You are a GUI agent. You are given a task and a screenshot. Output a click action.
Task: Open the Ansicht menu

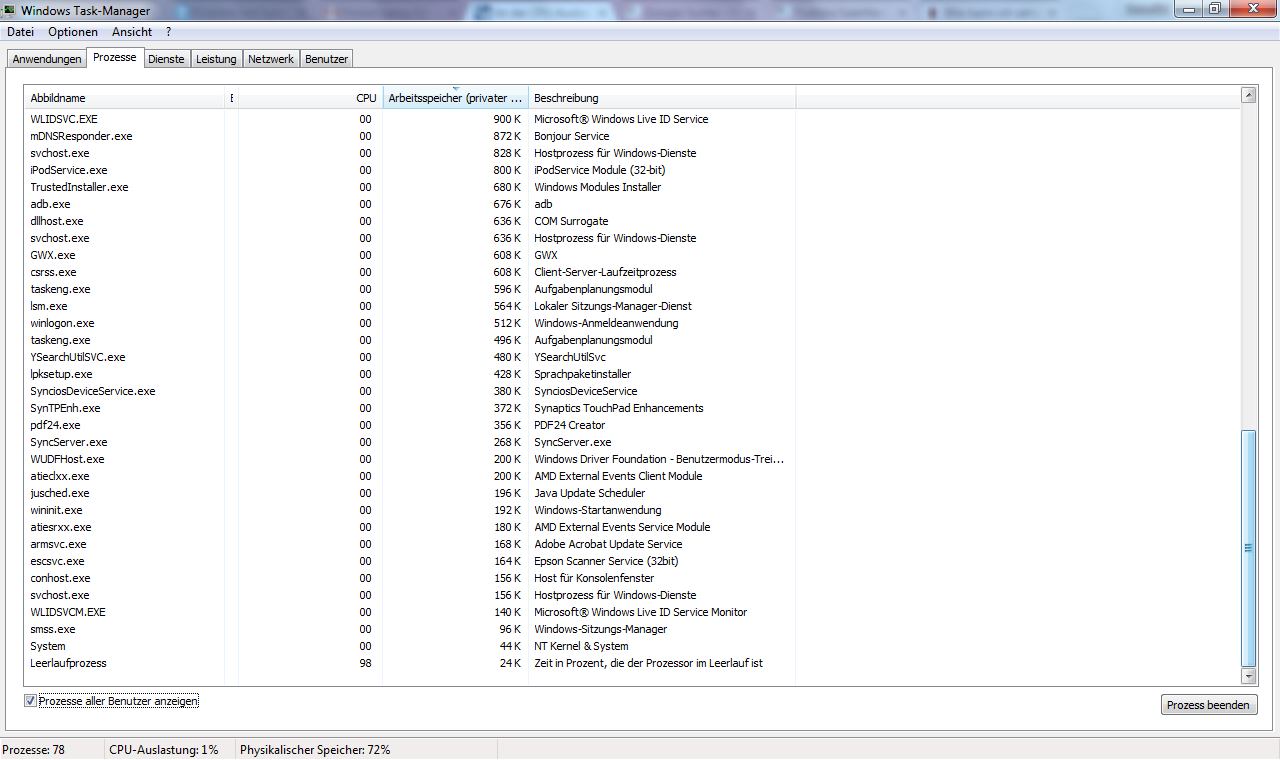pos(132,32)
